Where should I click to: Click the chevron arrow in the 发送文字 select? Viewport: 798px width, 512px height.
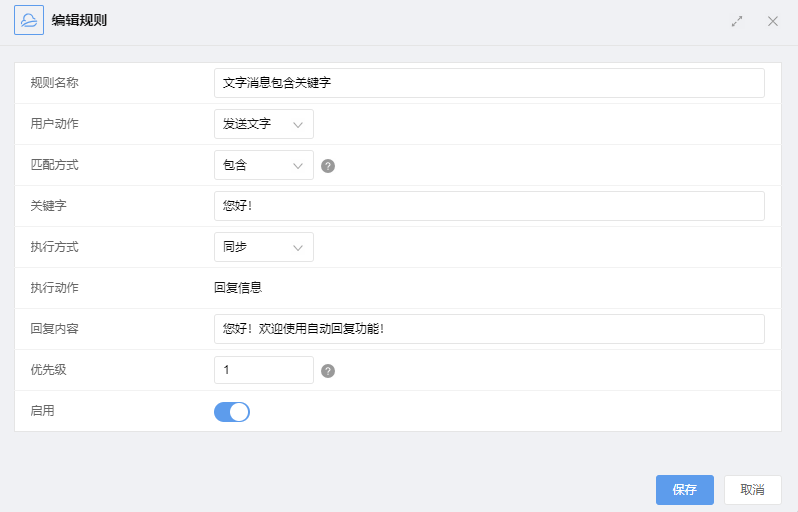click(298, 125)
